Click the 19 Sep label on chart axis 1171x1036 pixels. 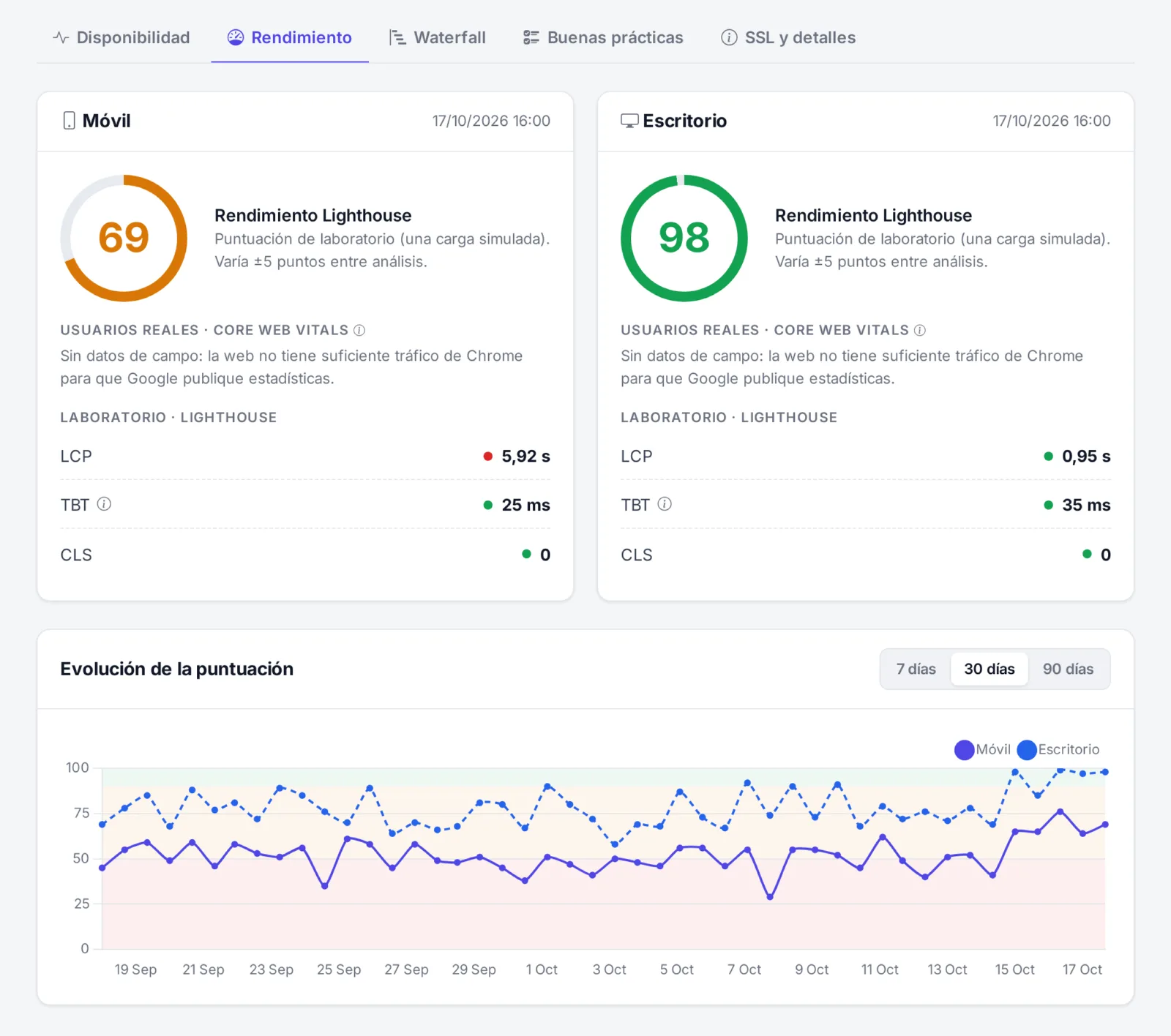click(x=135, y=969)
